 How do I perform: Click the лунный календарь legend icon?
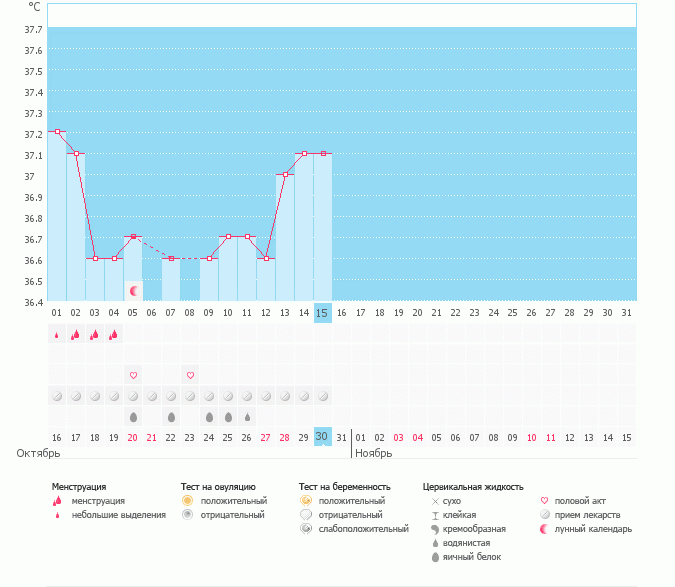click(x=544, y=528)
